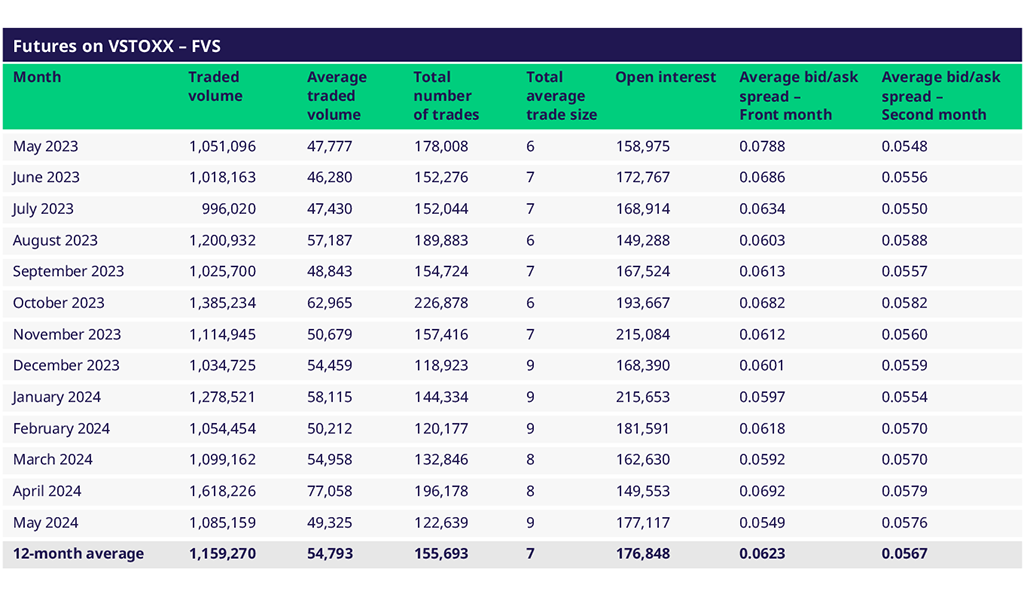Click the open interest value 215,653
Screen dimensions: 1024x598
(643, 397)
